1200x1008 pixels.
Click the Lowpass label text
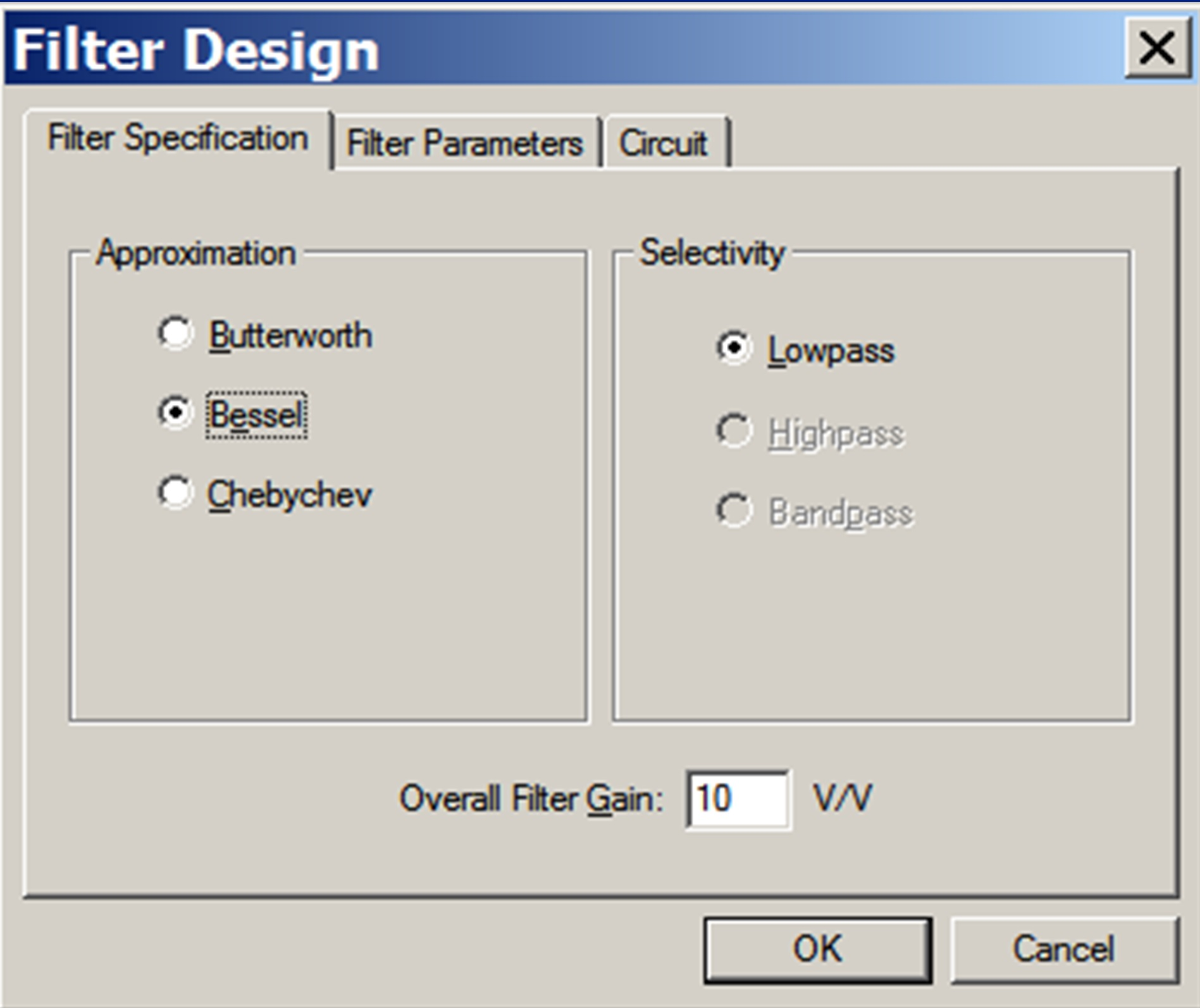click(x=830, y=349)
